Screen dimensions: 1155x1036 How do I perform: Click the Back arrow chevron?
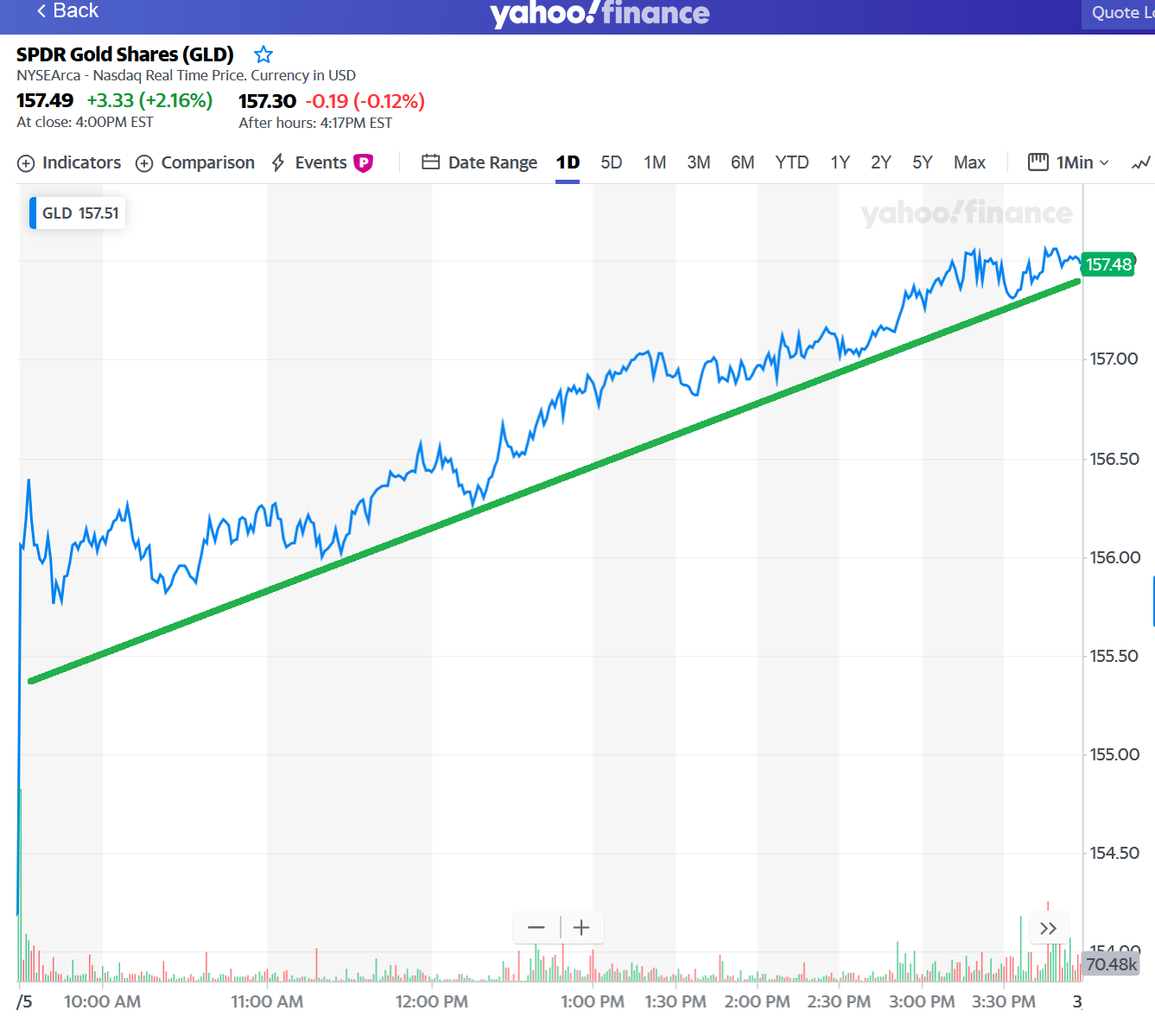click(41, 10)
